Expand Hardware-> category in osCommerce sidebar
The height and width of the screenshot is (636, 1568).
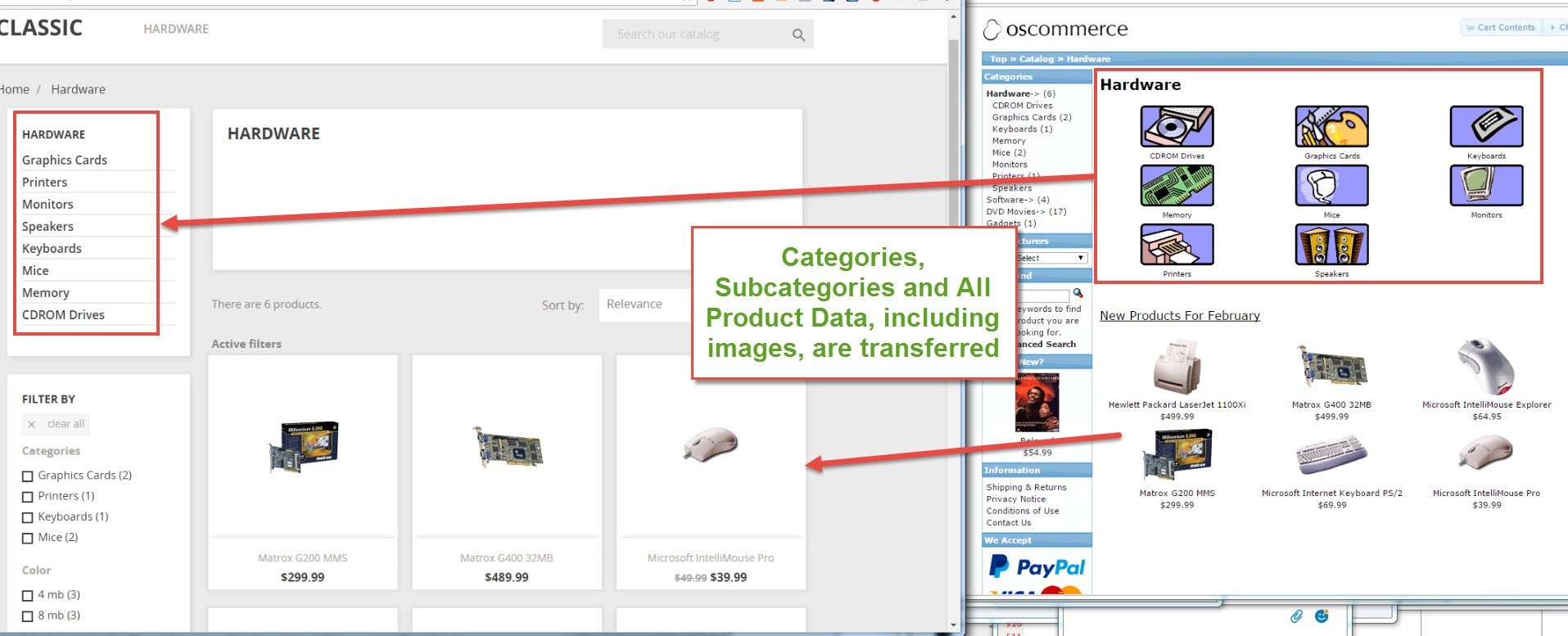pos(1020,93)
